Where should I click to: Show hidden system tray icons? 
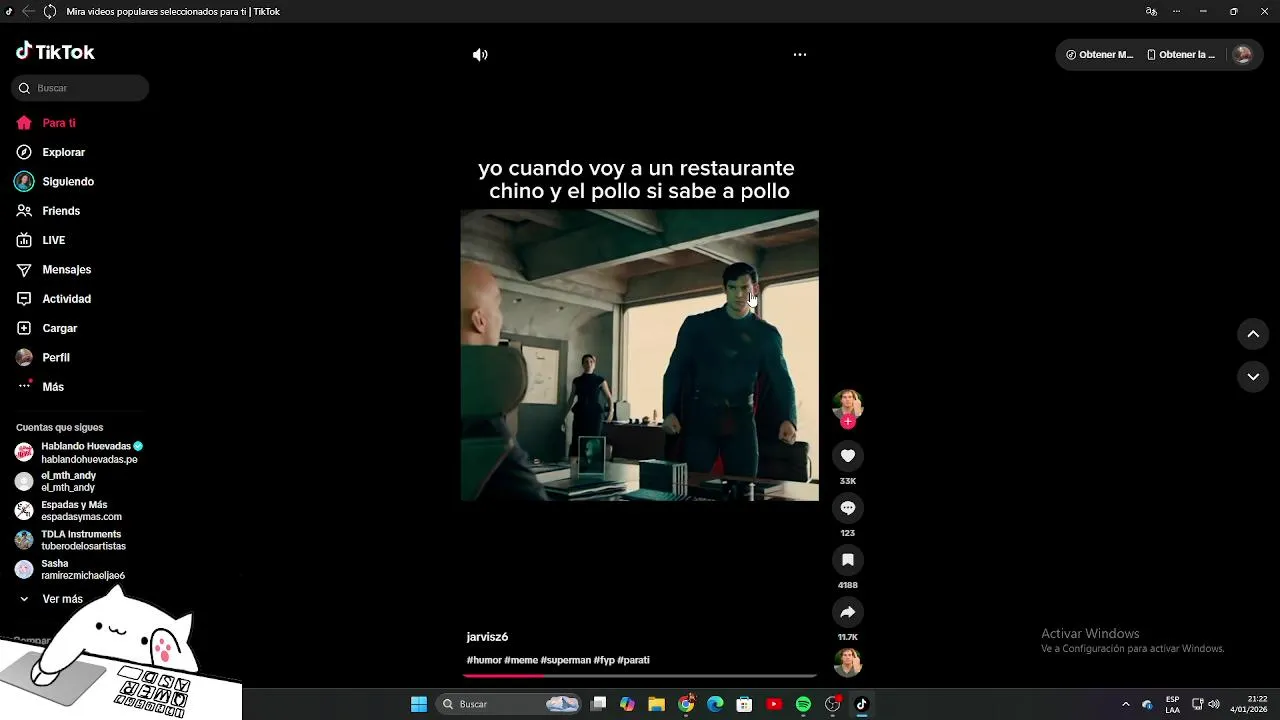(1125, 704)
